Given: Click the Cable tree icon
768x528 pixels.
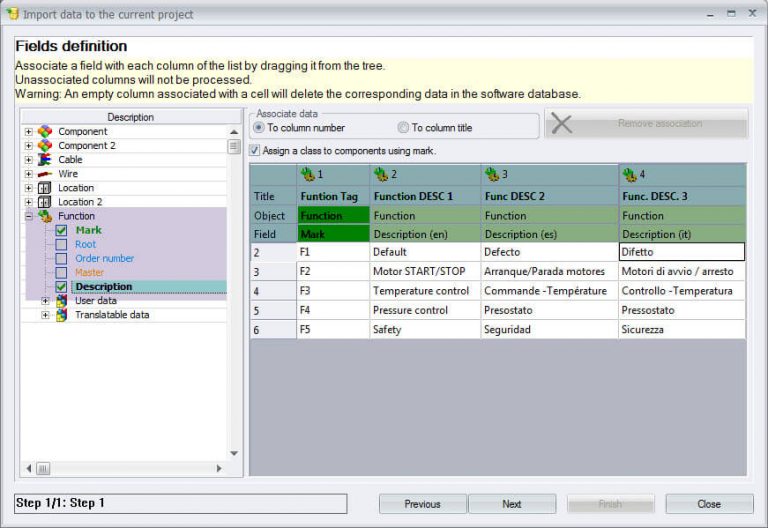Looking at the screenshot, I should [45, 160].
